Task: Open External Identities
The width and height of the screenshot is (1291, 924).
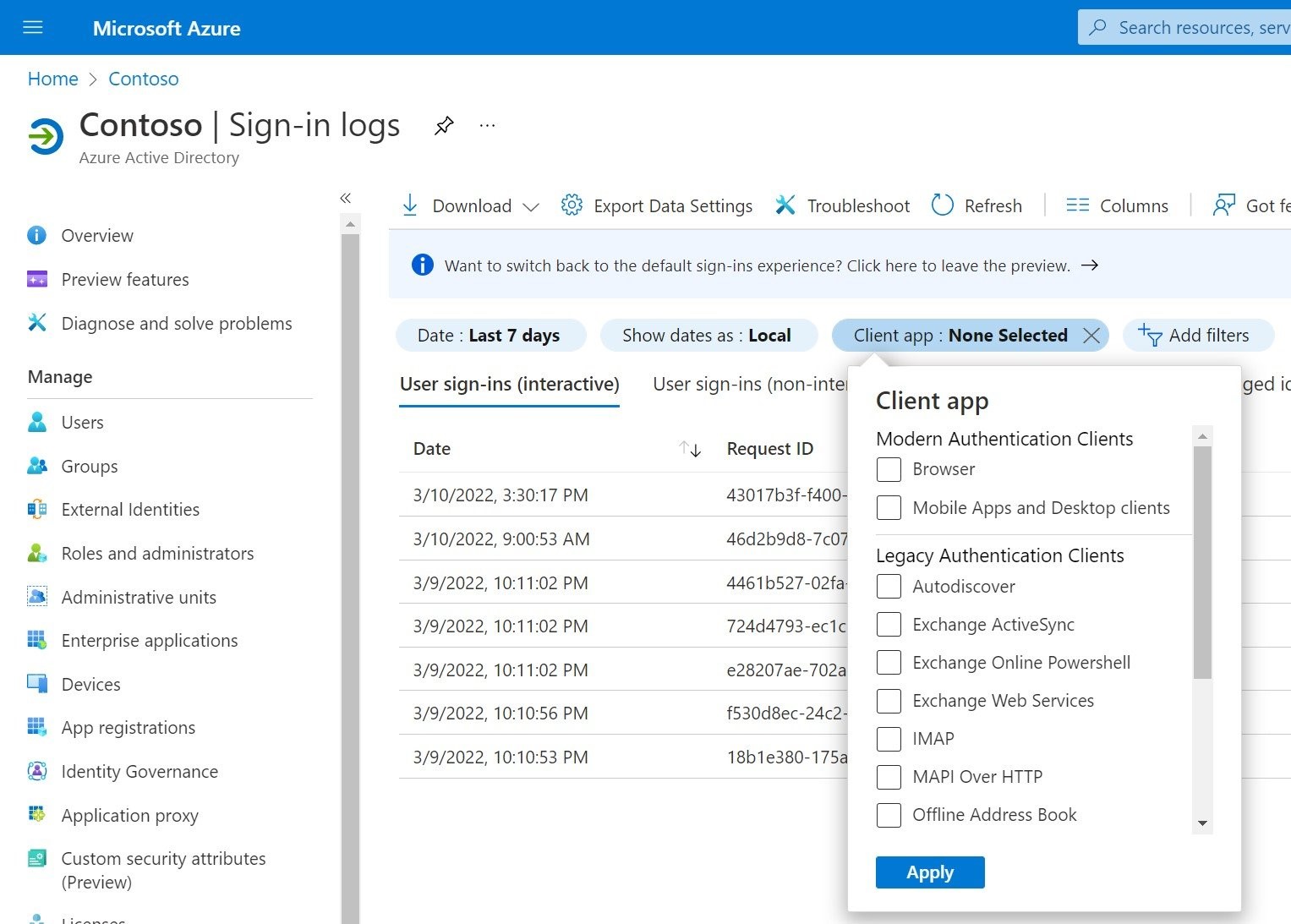Action: pos(129,509)
